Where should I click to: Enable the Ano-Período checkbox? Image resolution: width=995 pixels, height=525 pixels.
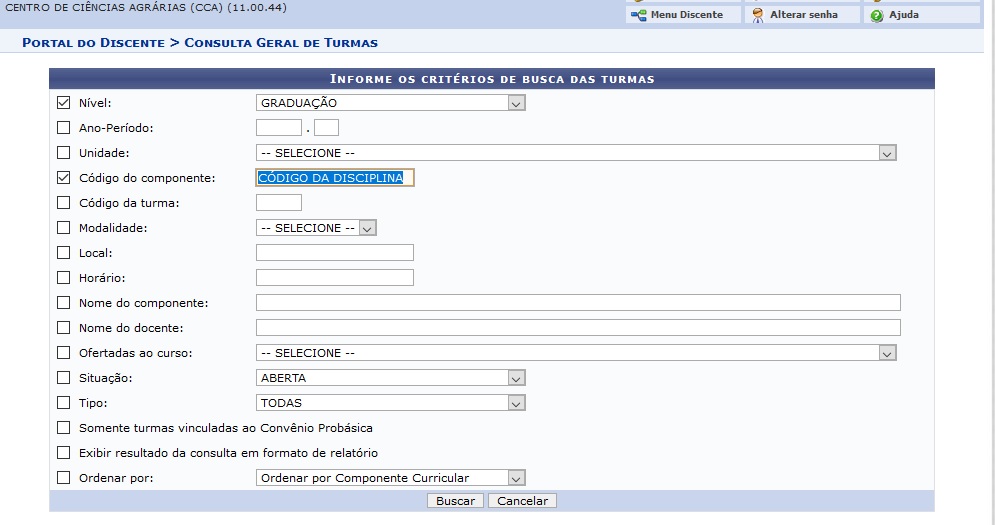pos(64,128)
